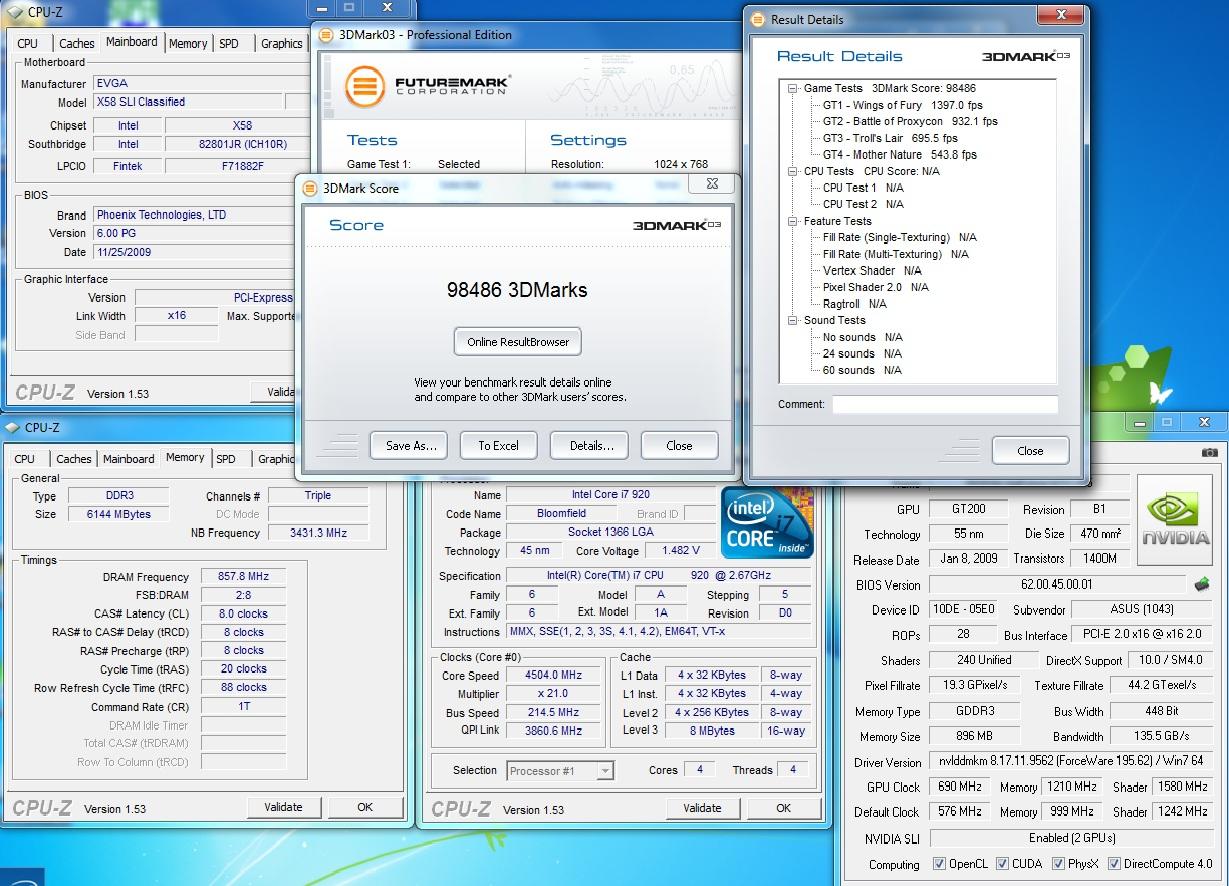Viewport: 1229px width, 886px height.
Task: Click OK in the CPU-Z processor window
Action: coord(783,808)
